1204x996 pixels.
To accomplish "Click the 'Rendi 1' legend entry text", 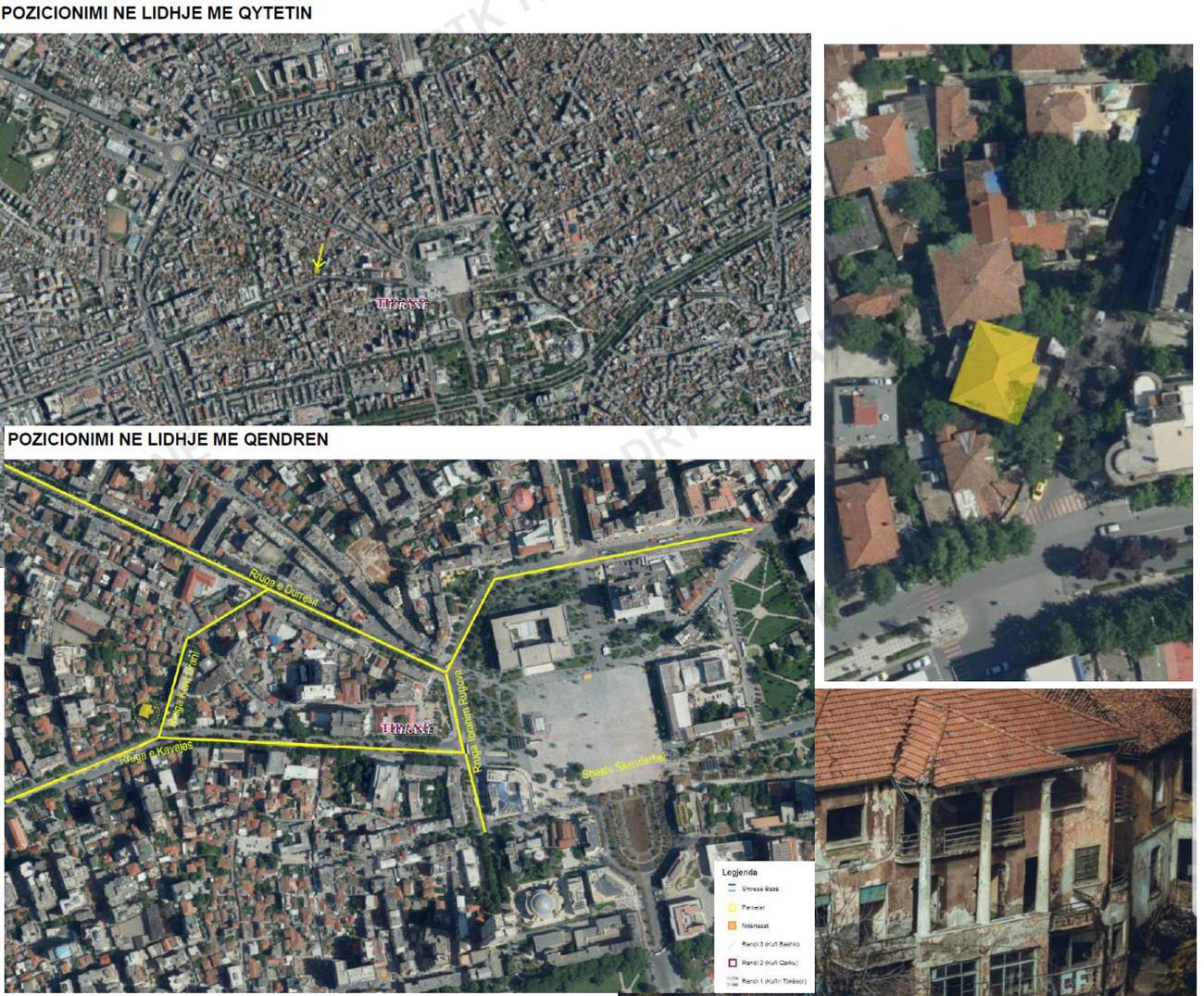I will pos(773,981).
